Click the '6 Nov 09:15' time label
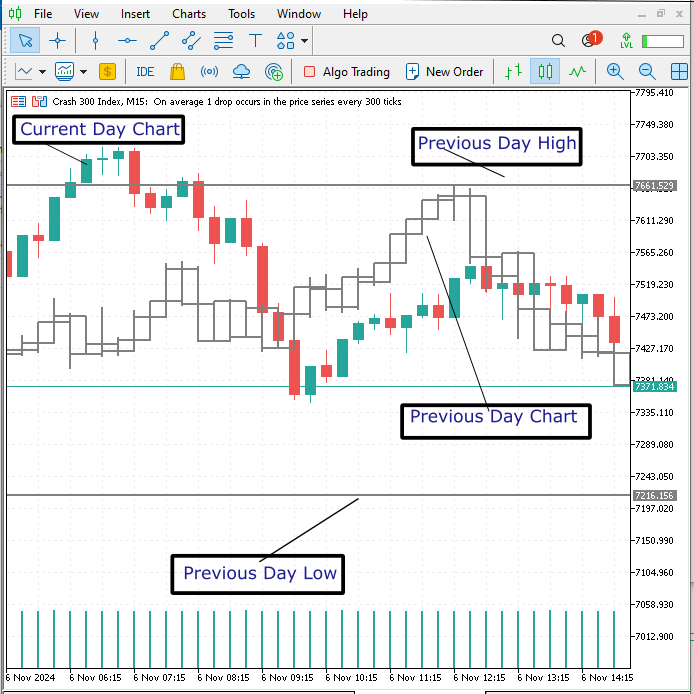The height and width of the screenshot is (694, 694). [288, 678]
